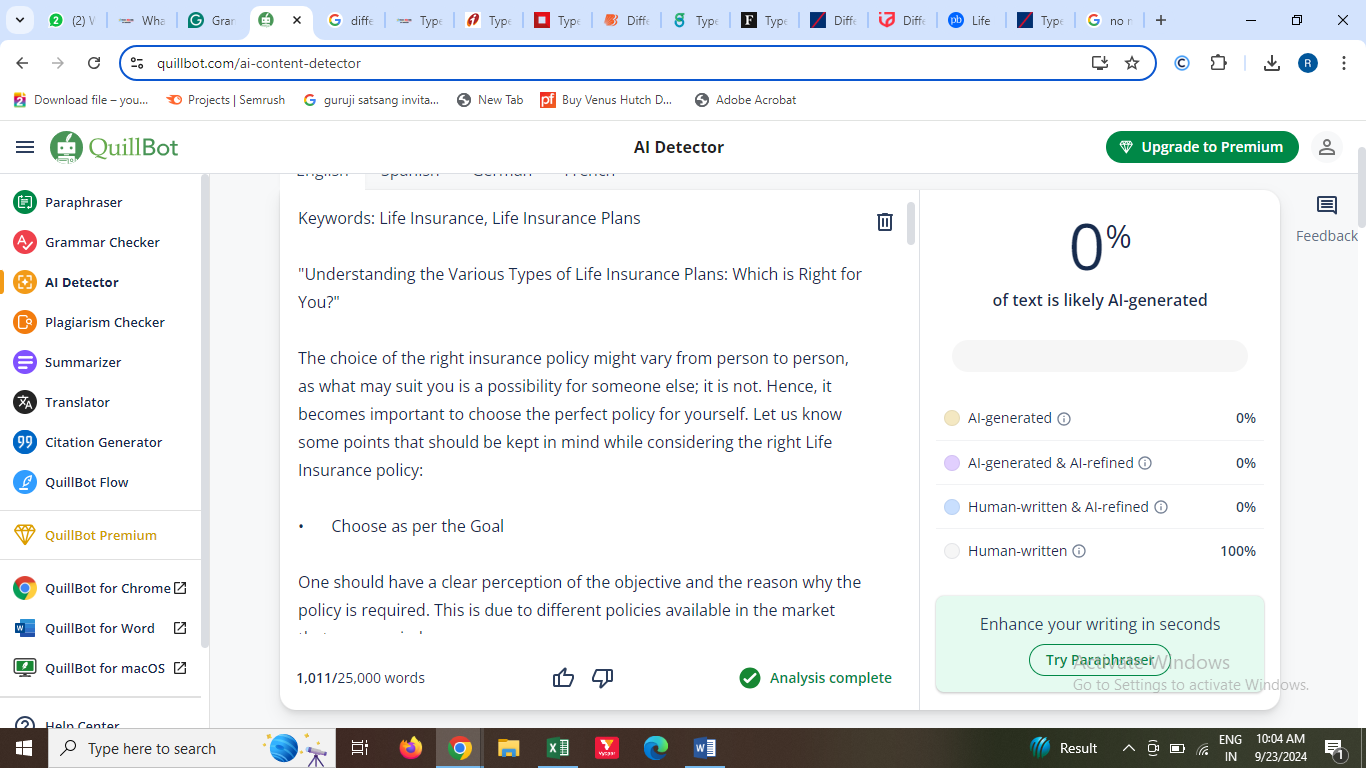Open Buy Venus Hutch bookmark
This screenshot has width=1366, height=768.
[x=607, y=100]
